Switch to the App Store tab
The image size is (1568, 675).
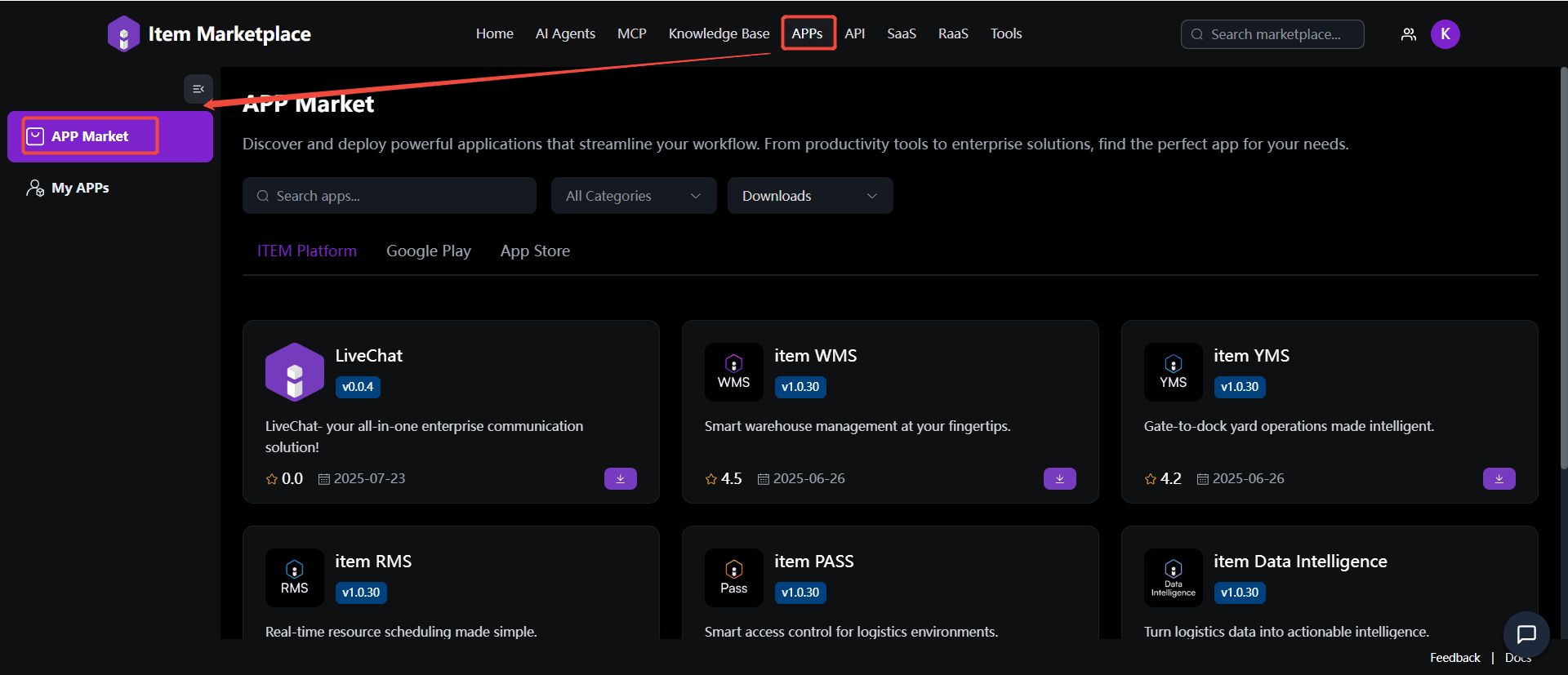click(535, 251)
